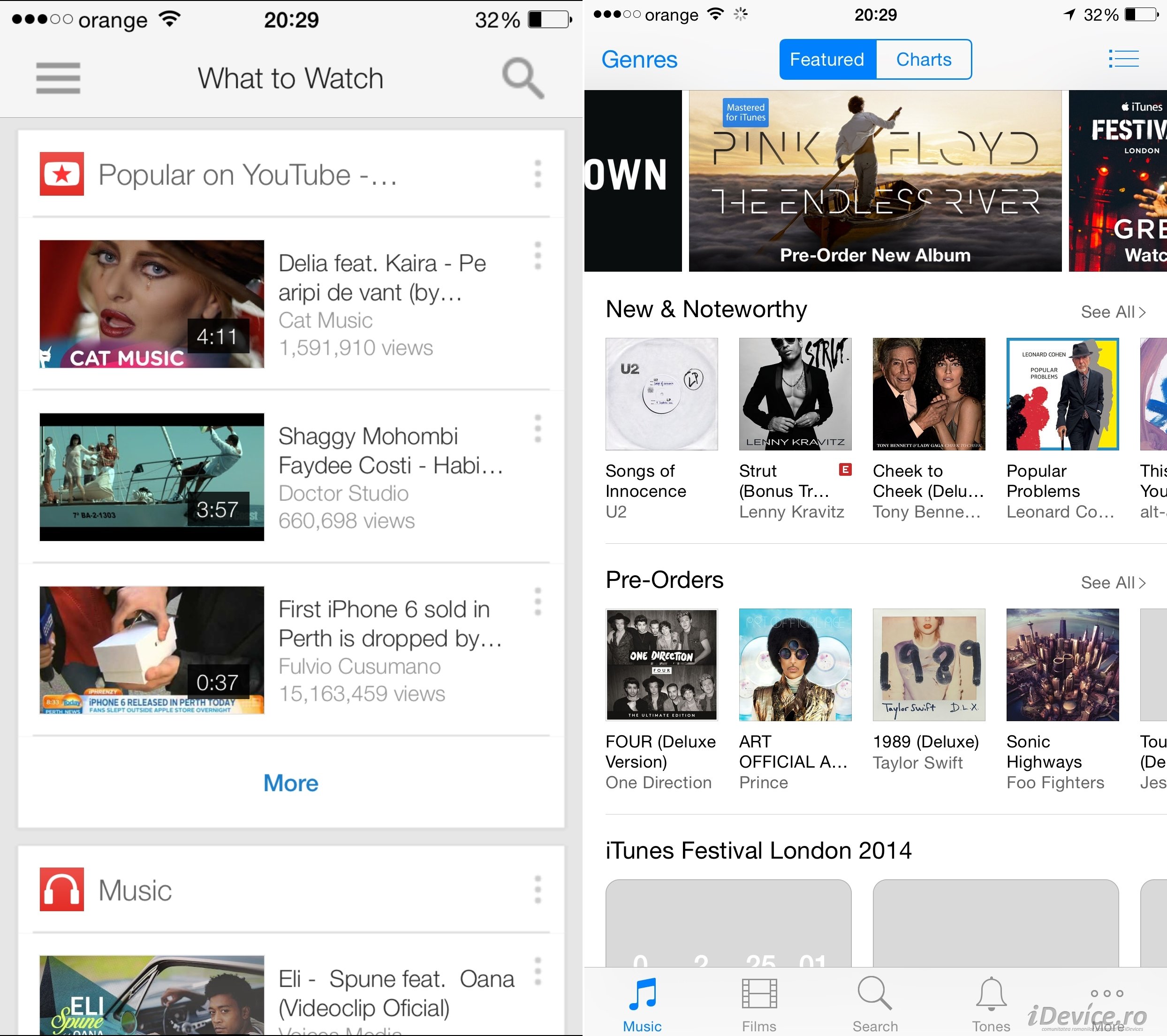Screen dimensions: 1167x1036
Task: Open Lenny Kravitz Strut album cover
Action: 796,394
